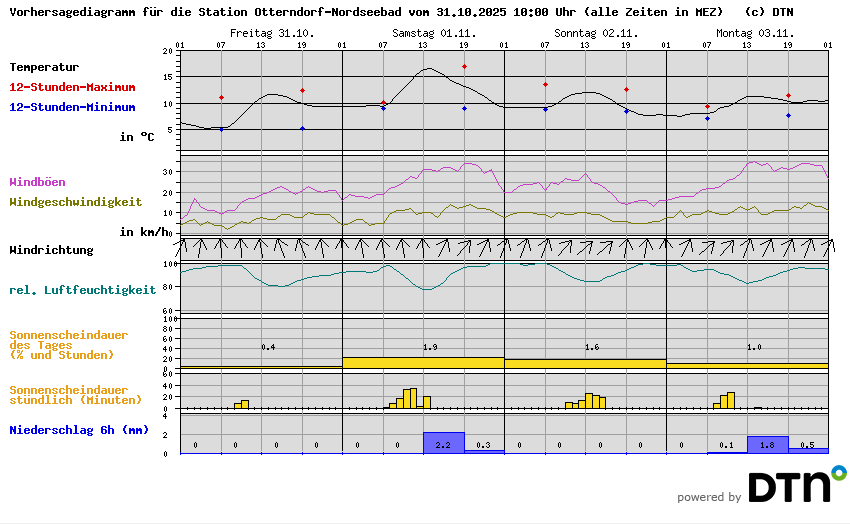Click the Temperatur legend label
Viewport: 850px width, 524px height.
[44, 67]
